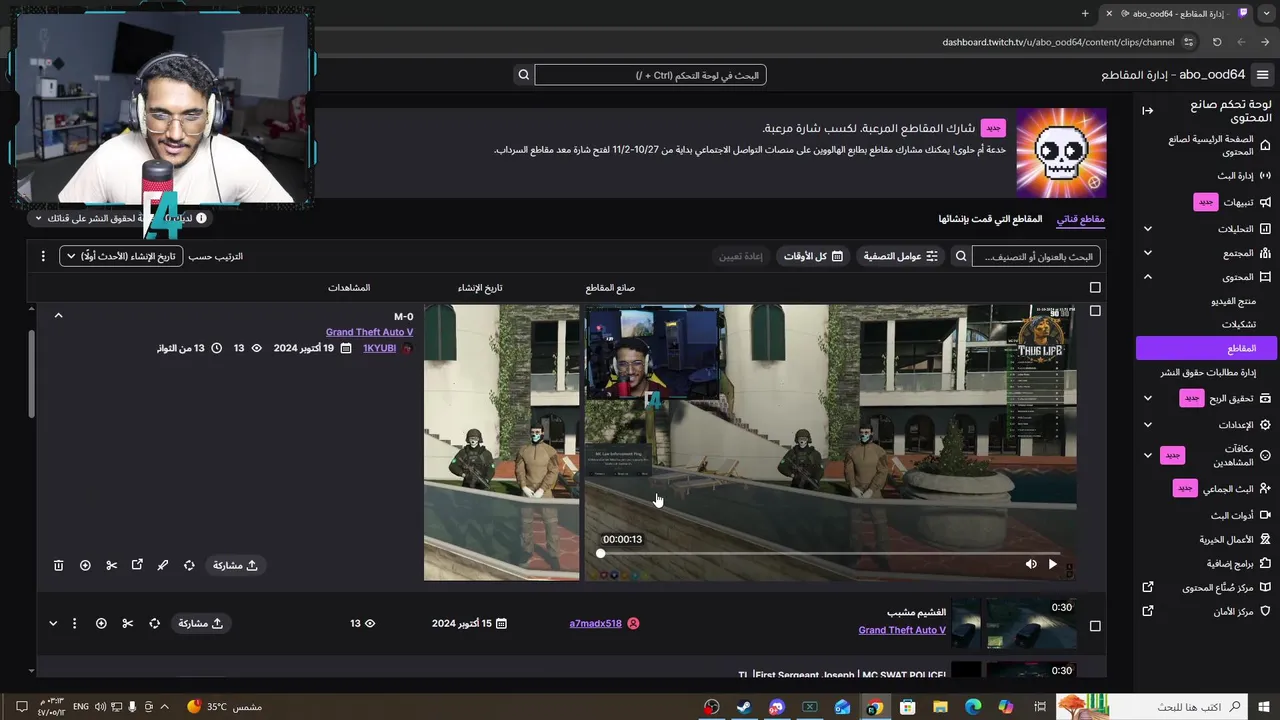Click the scissors edit icon on M-0 clip

111,565
